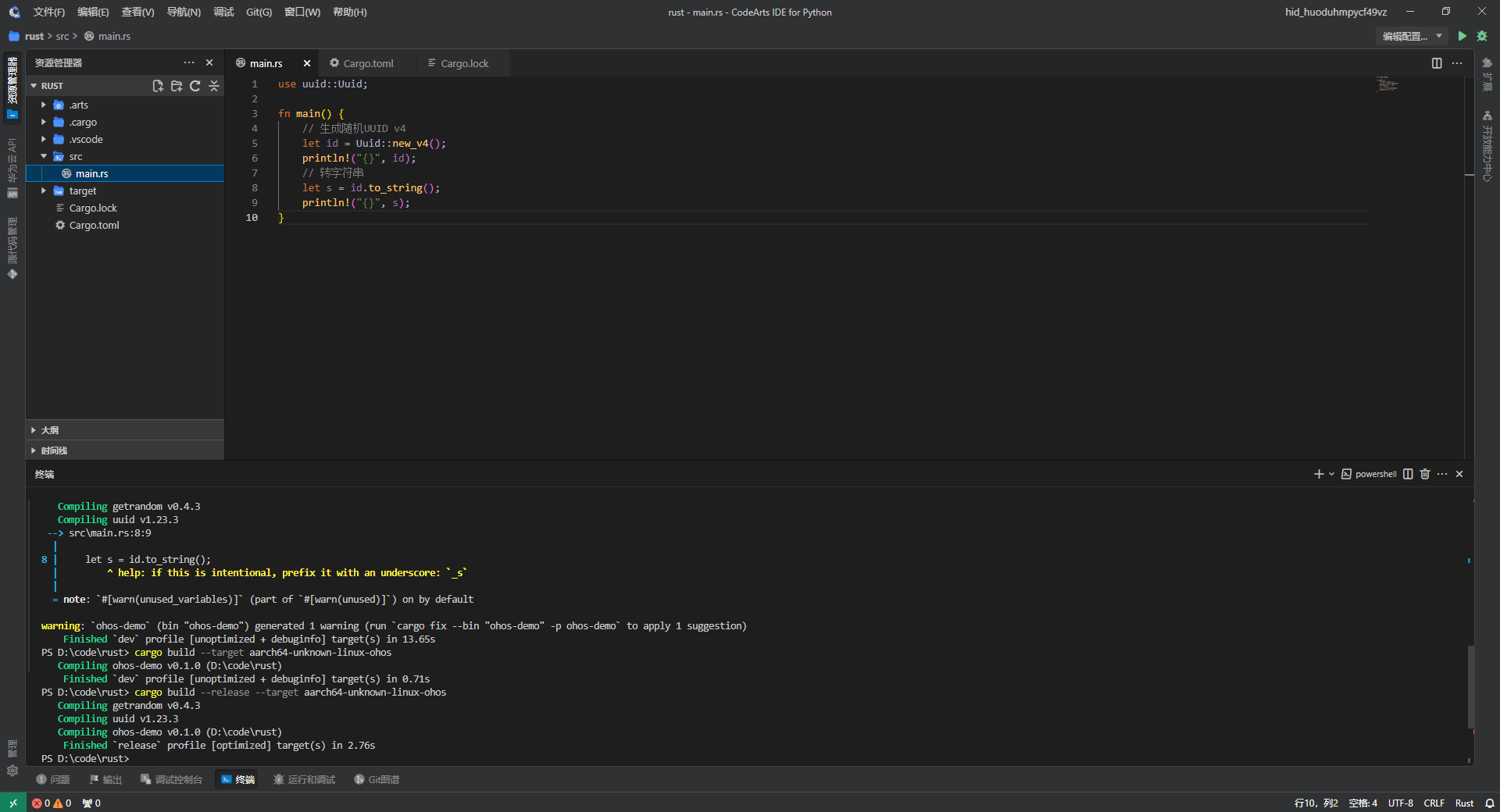Collapse the src folder

tap(44, 156)
